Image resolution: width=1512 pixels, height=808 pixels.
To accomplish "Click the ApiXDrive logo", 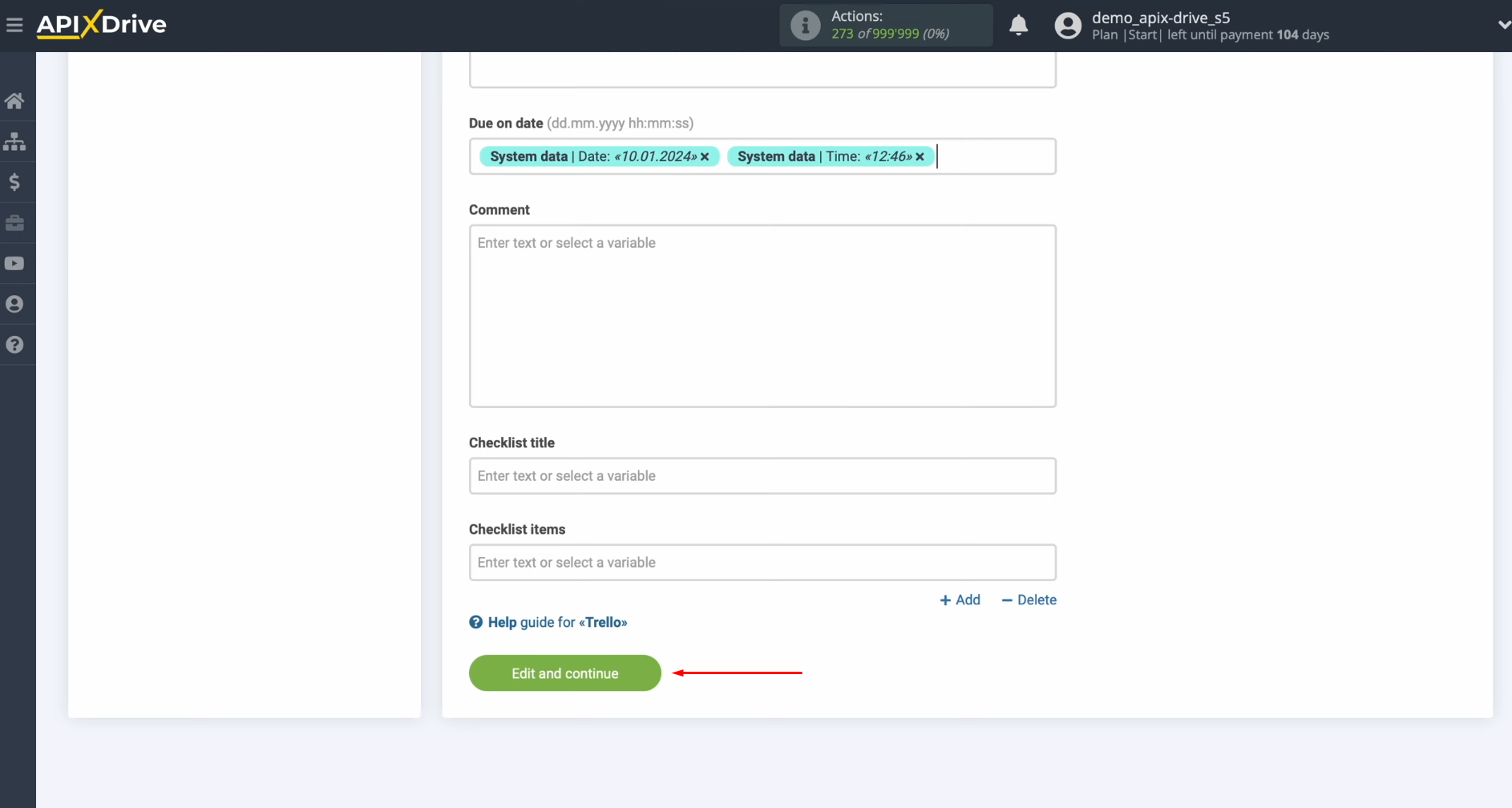I will click(x=101, y=24).
